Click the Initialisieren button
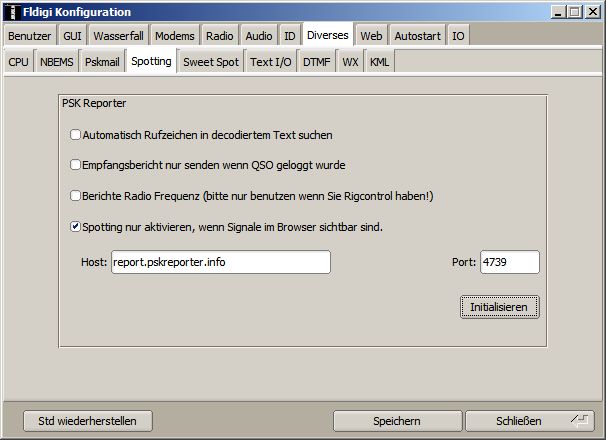The width and height of the screenshot is (606, 440). coord(499,307)
